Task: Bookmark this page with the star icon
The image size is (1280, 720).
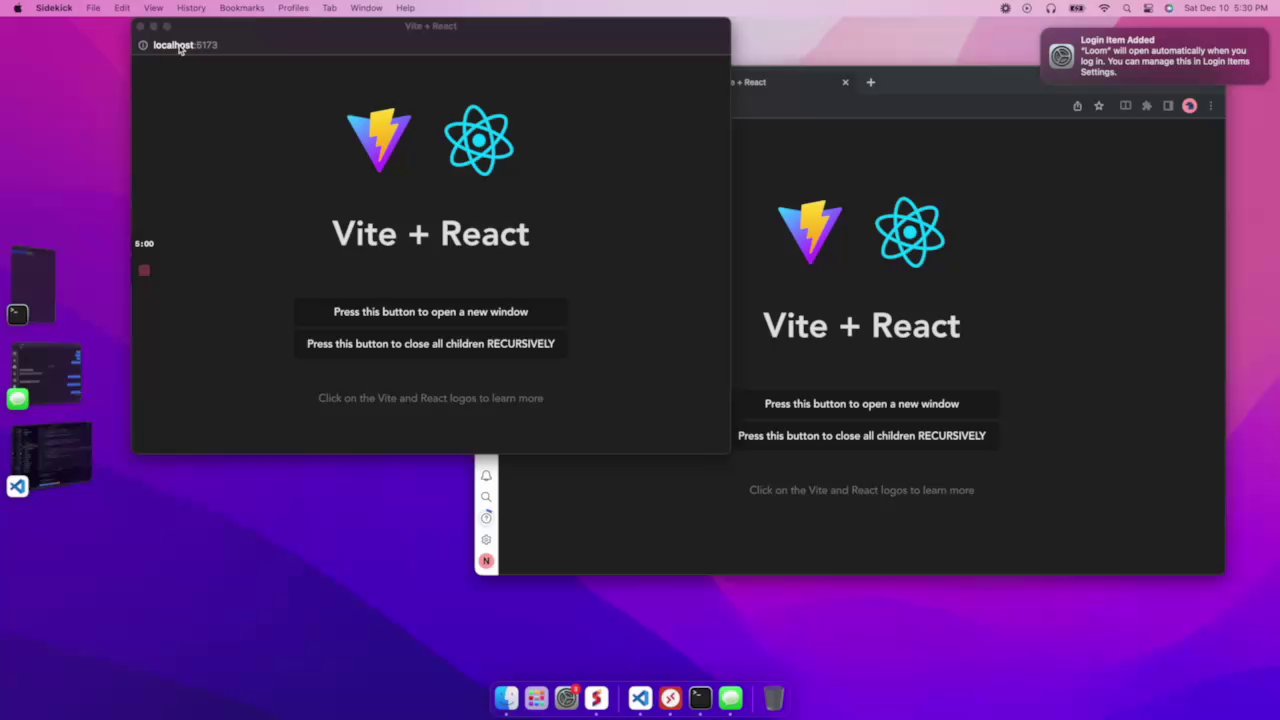Action: (x=1099, y=106)
